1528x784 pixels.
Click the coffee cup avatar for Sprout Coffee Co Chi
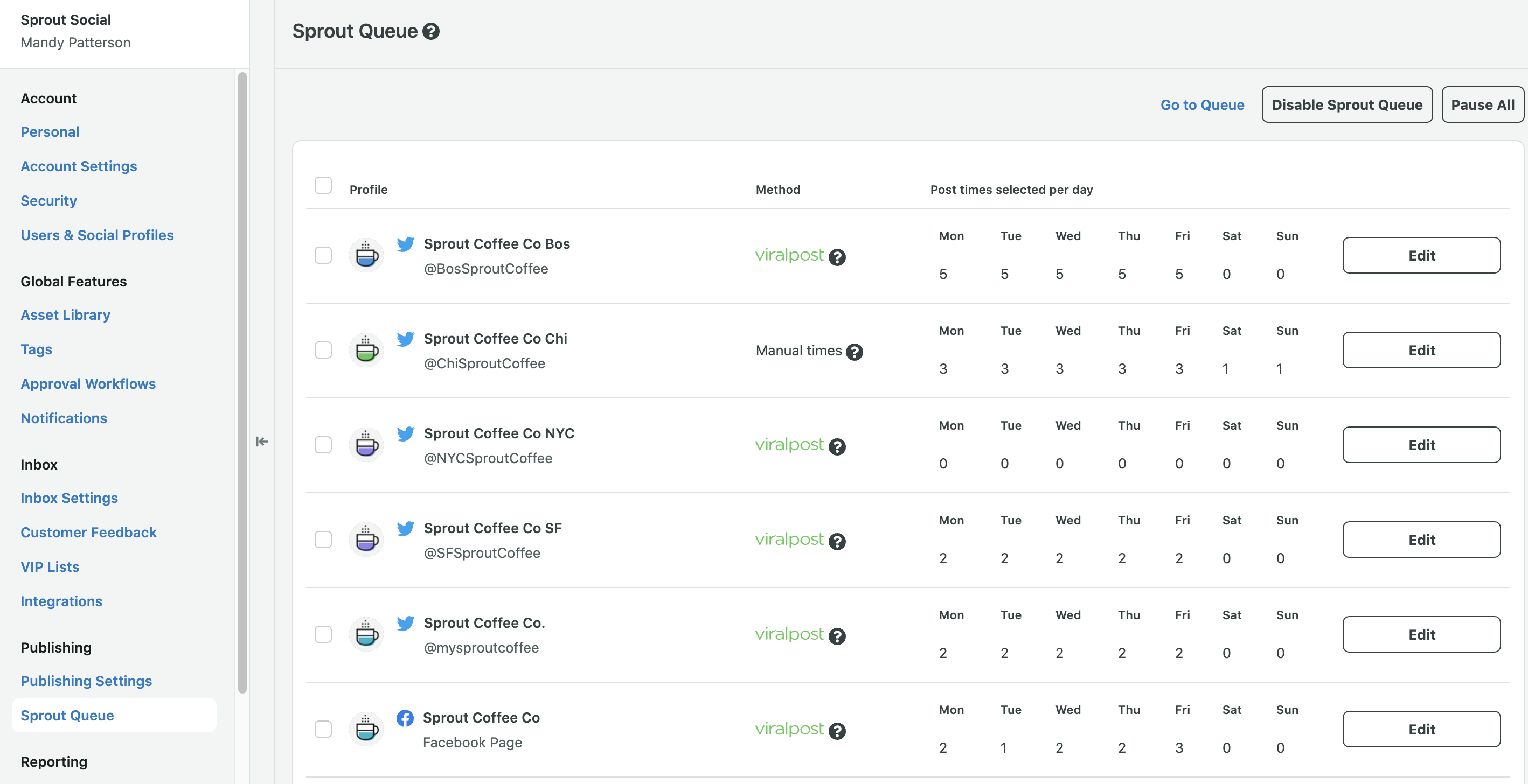tap(366, 350)
